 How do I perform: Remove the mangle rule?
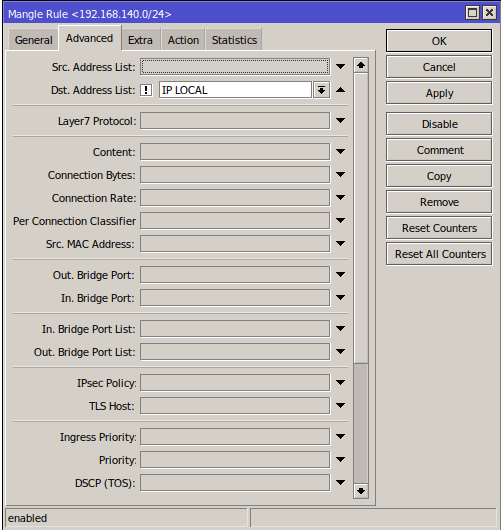pyautogui.click(x=439, y=202)
